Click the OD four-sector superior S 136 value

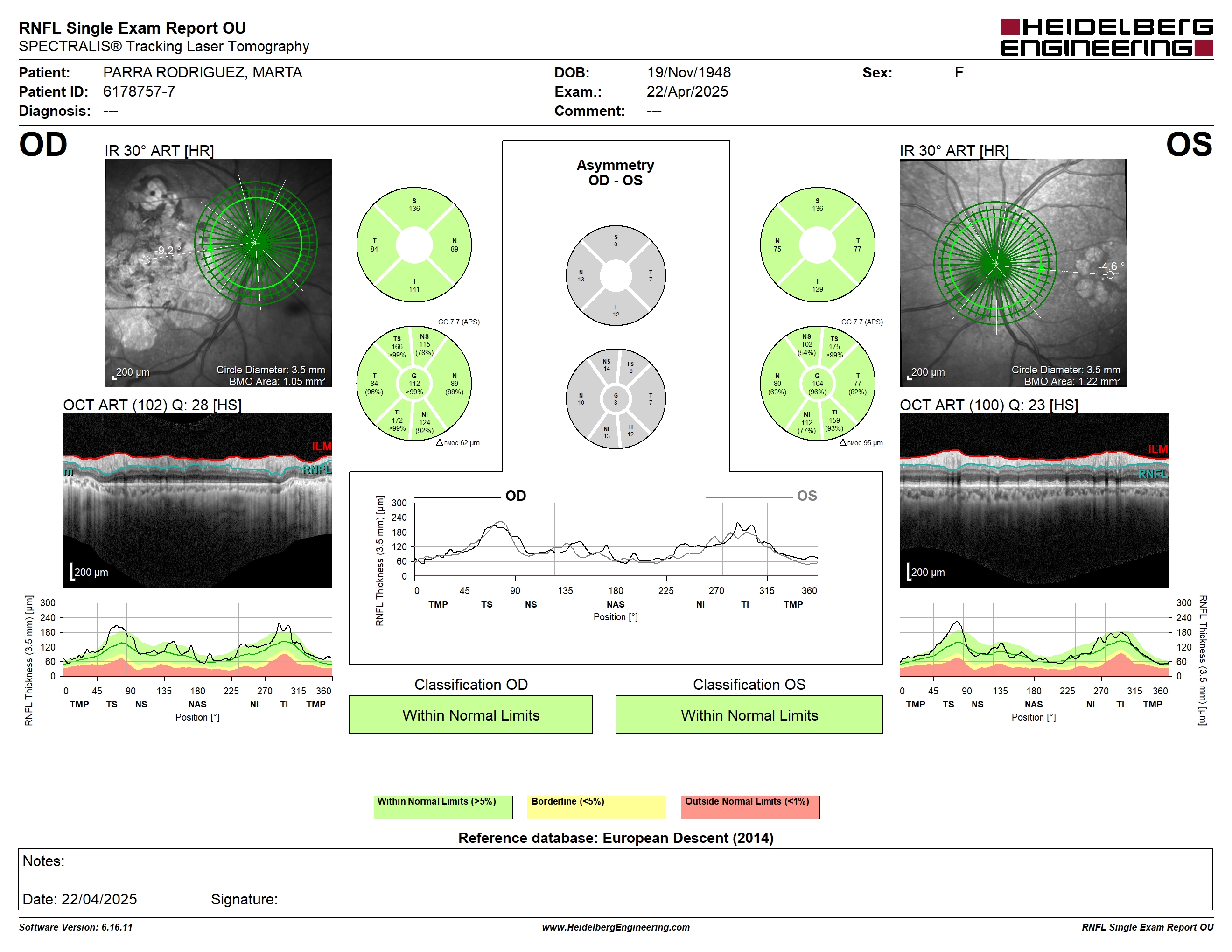click(414, 205)
